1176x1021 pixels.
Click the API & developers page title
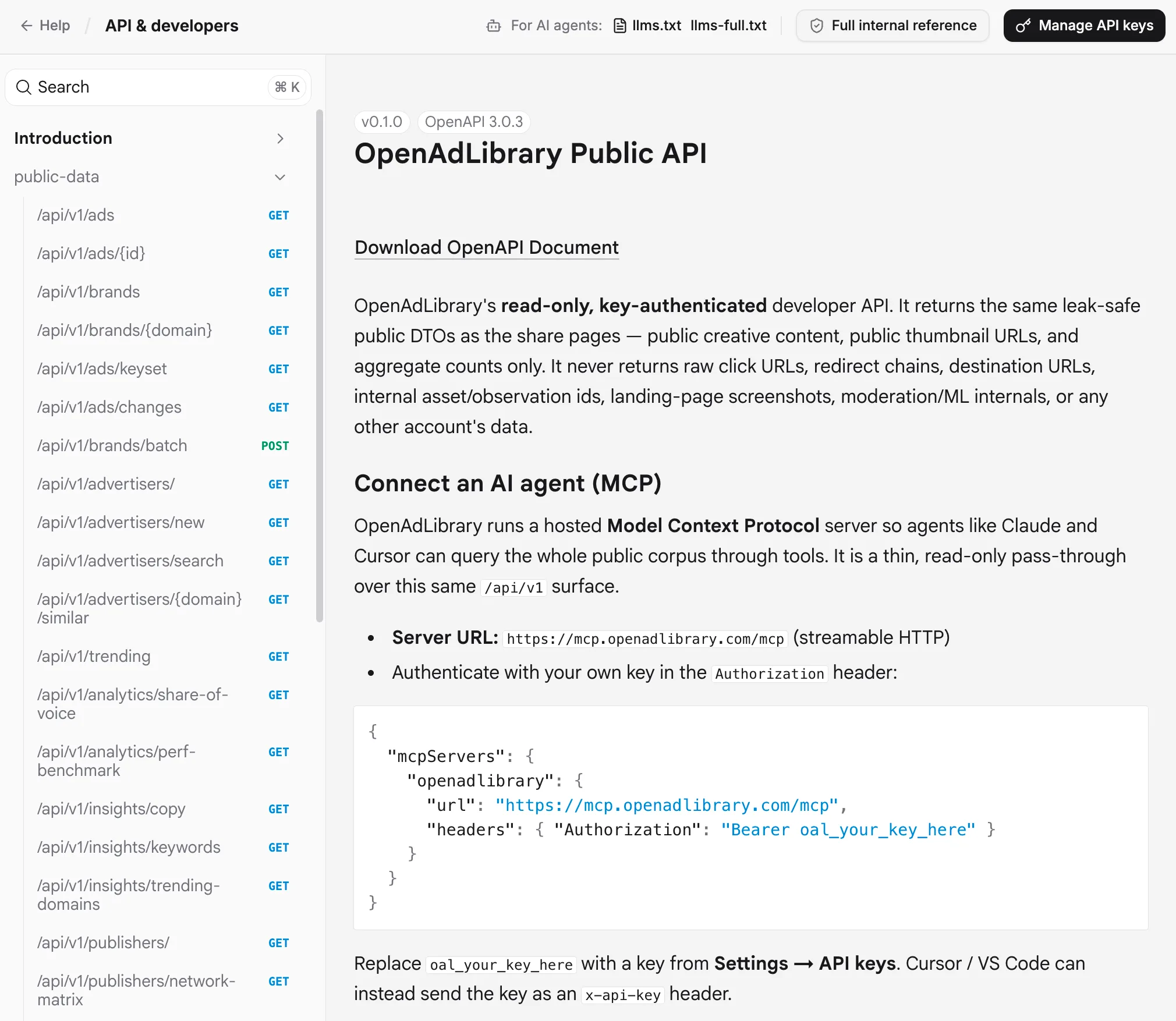pyautogui.click(x=172, y=26)
